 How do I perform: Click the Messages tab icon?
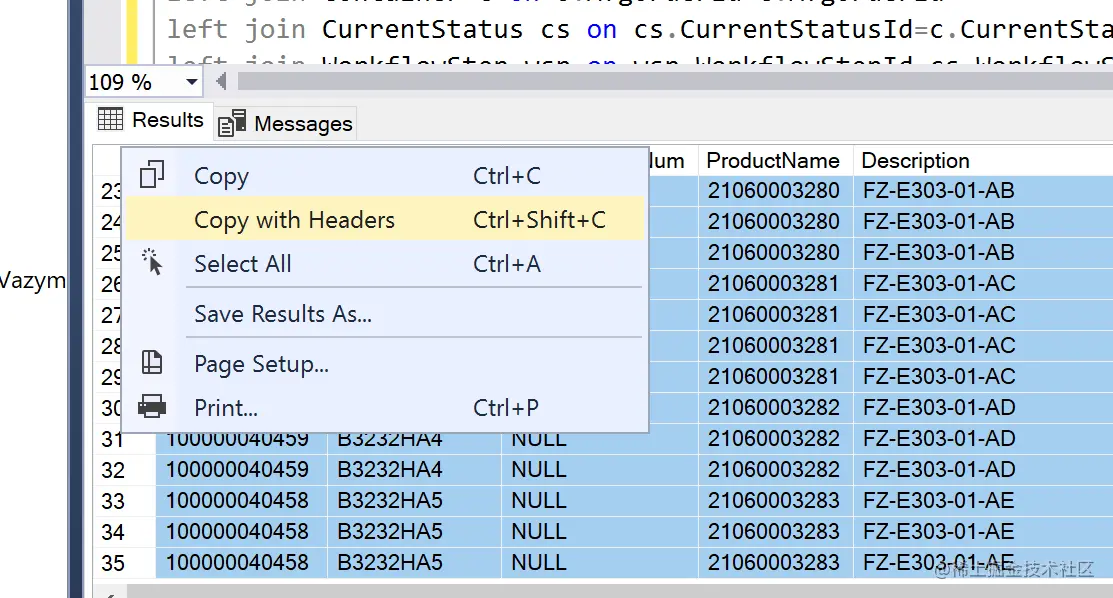[232, 123]
